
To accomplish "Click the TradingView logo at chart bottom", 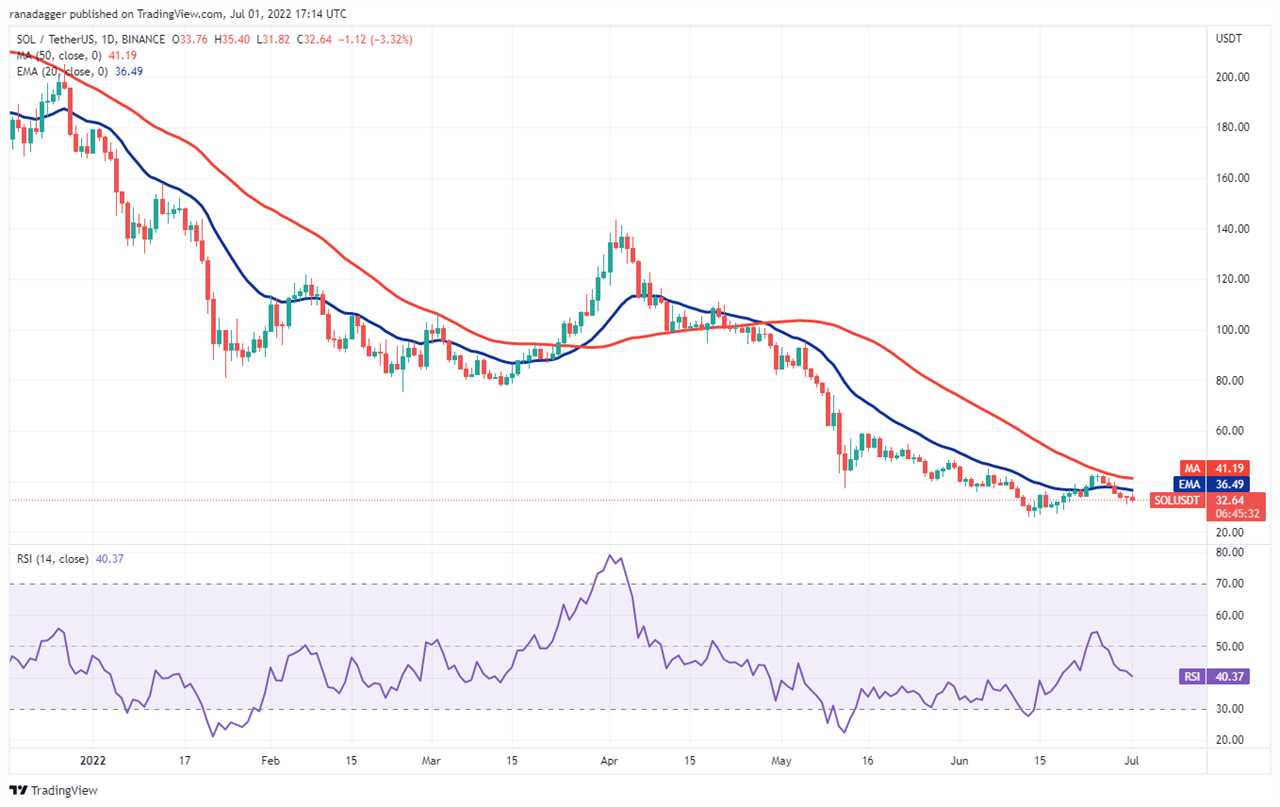I will click(52, 790).
